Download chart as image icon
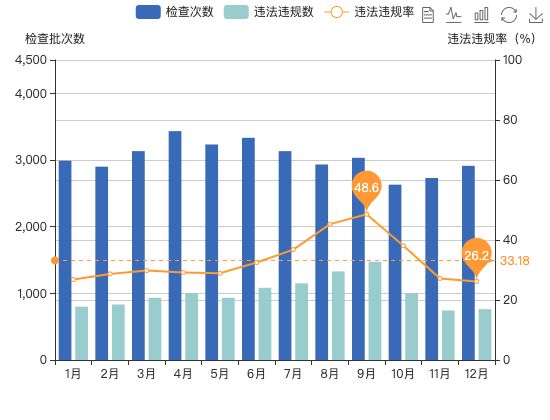Screen dimensions: 550x420 click(x=536, y=15)
